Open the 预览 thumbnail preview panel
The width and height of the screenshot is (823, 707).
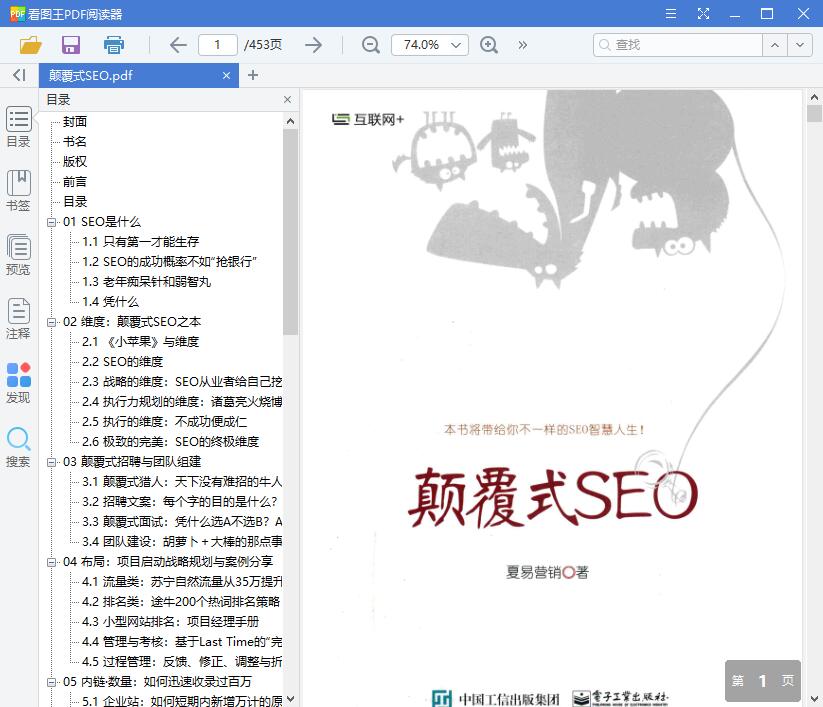(17, 253)
